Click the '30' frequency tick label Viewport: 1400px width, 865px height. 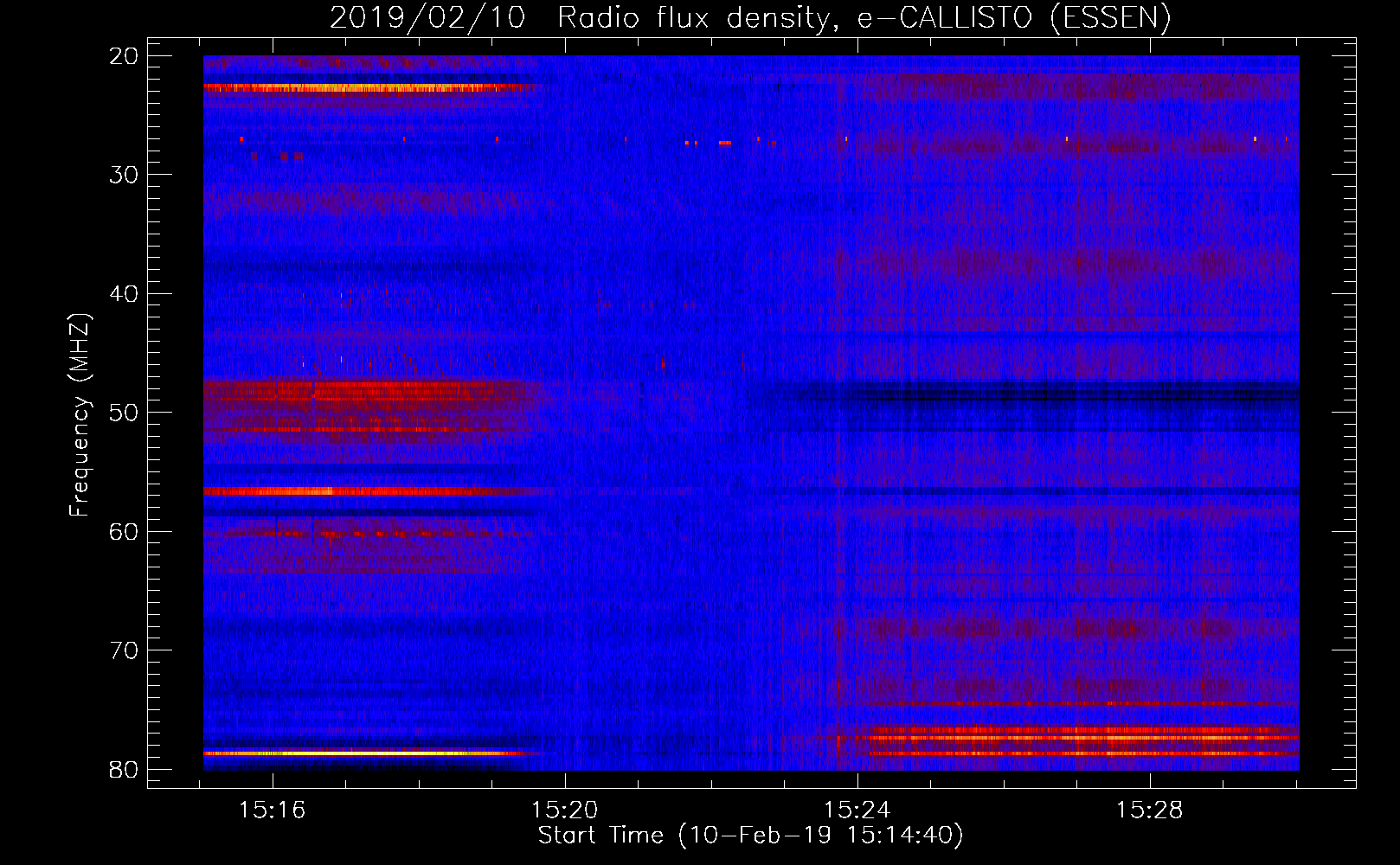tap(125, 175)
